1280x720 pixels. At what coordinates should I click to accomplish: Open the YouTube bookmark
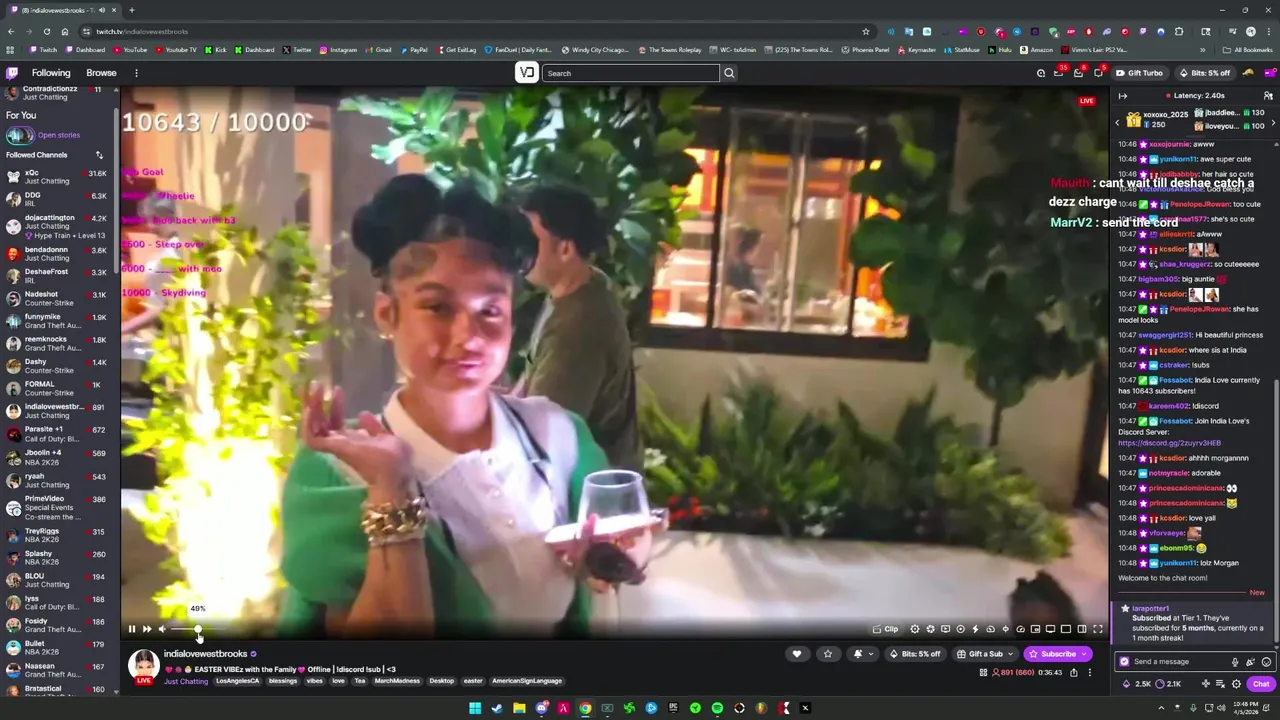pyautogui.click(x=130, y=50)
